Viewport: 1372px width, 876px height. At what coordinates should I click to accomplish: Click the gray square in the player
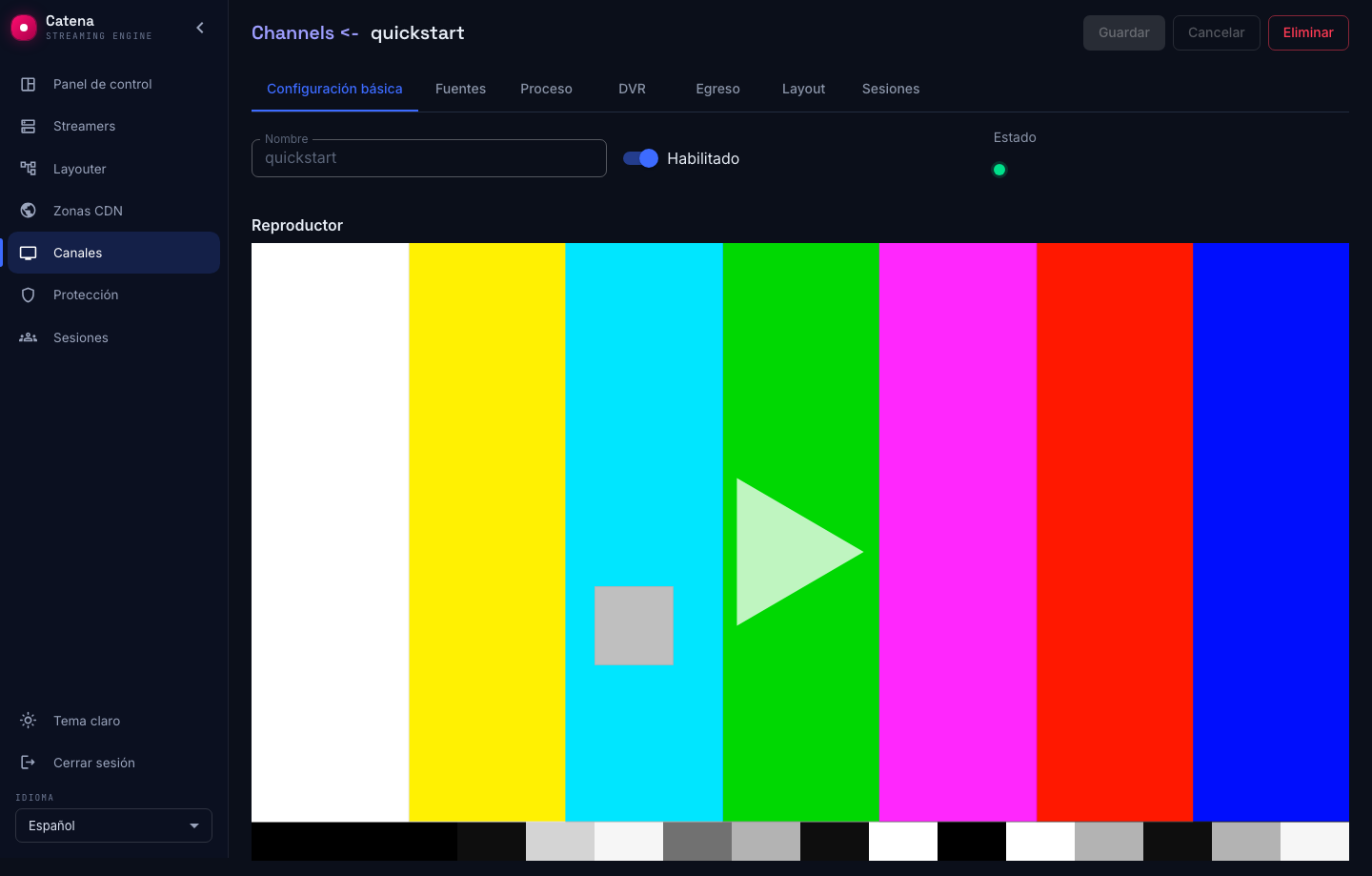point(634,625)
